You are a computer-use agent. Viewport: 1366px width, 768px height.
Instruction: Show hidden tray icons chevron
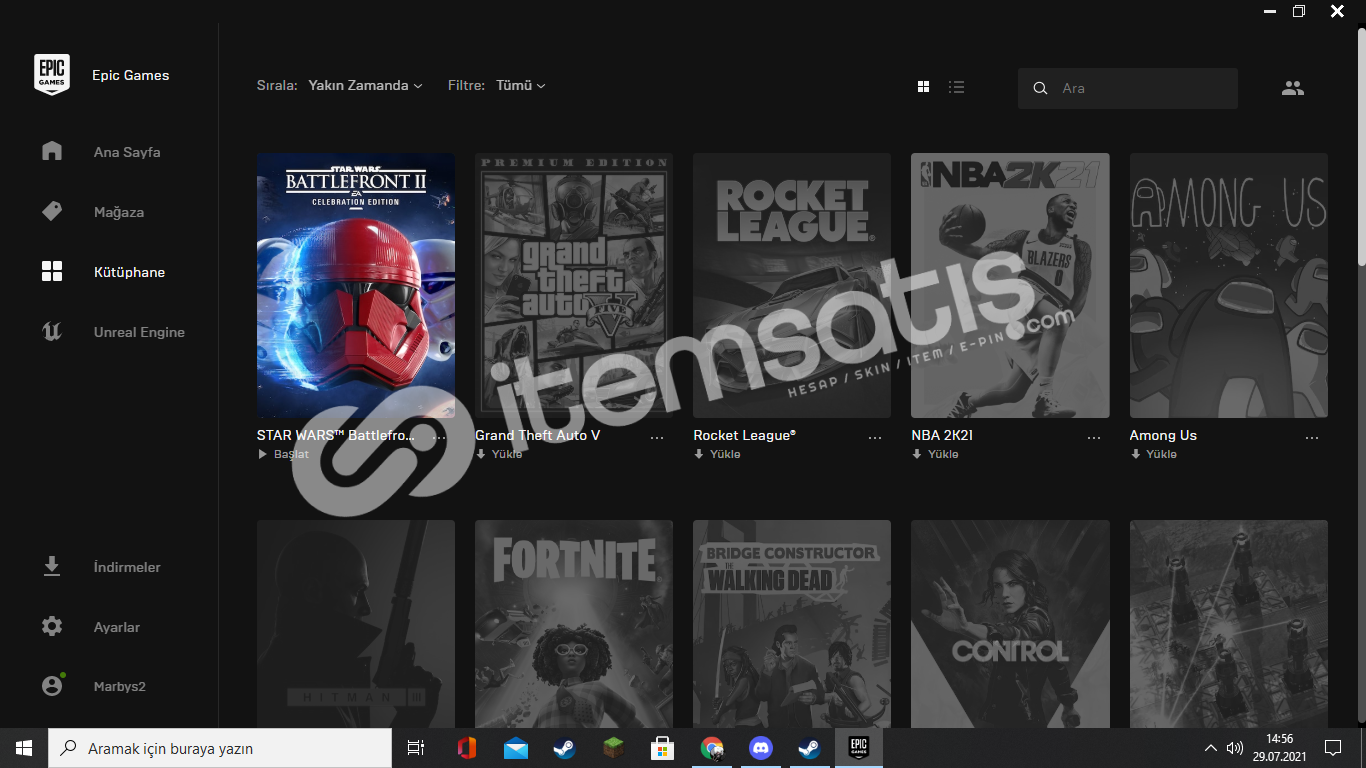pos(1211,748)
